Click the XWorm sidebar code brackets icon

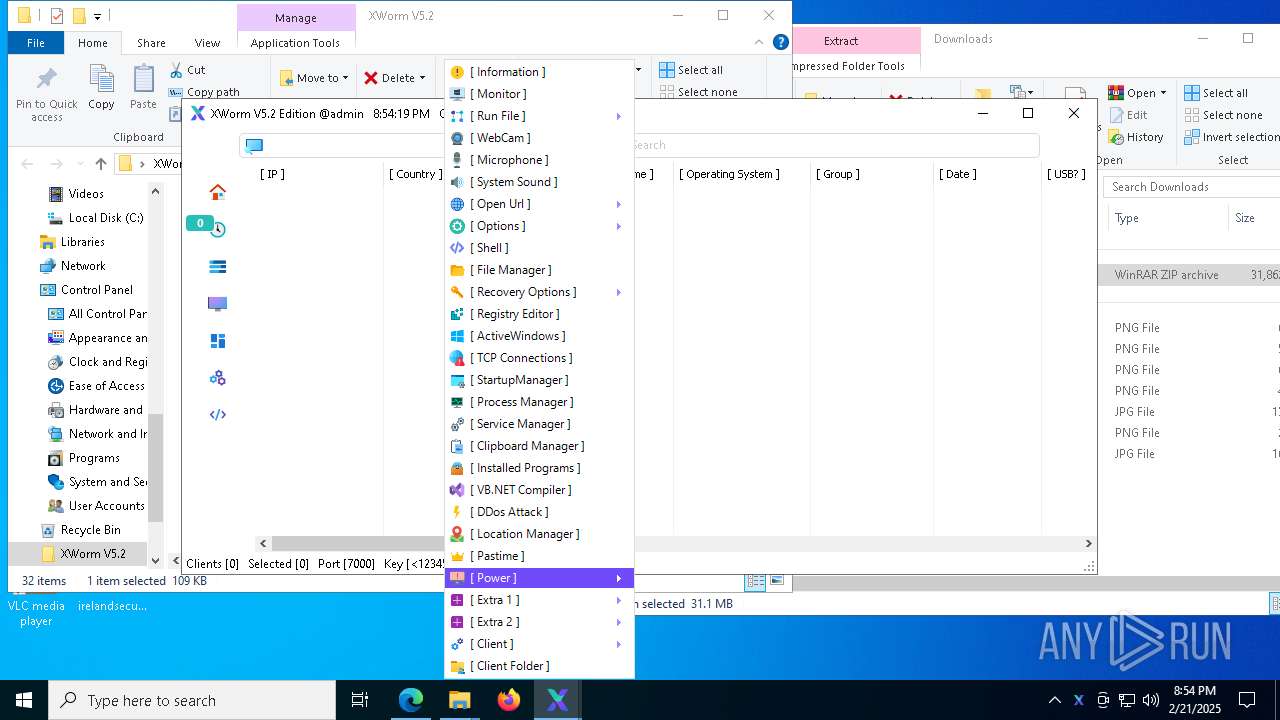click(x=217, y=415)
